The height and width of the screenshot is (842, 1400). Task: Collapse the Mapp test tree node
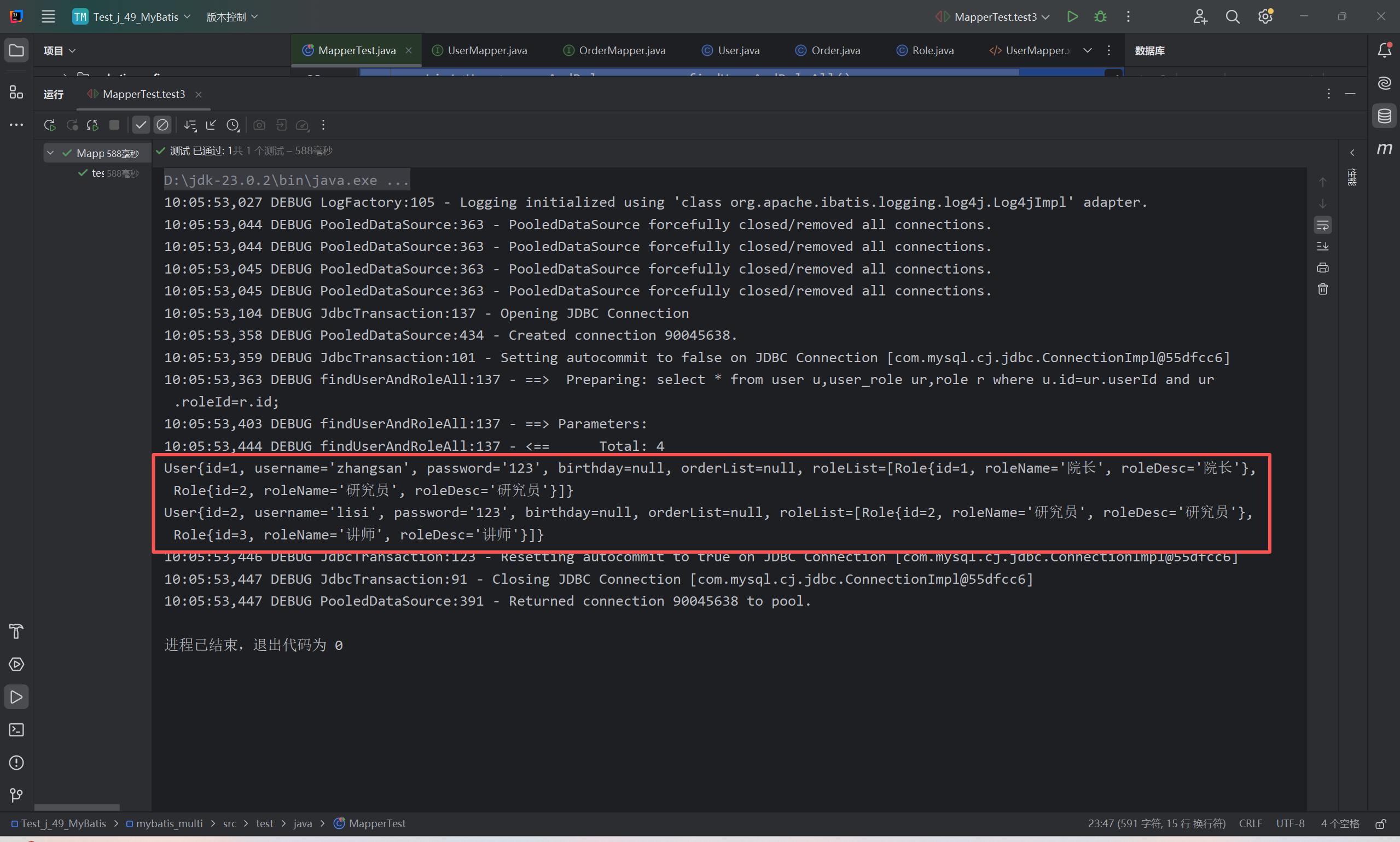(50, 153)
